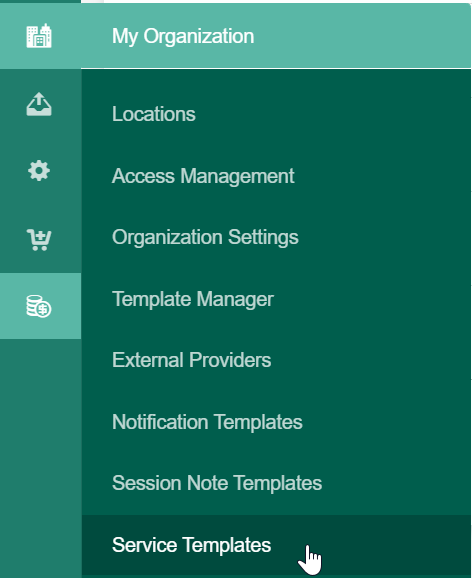Open Locations from the organization menu
The height and width of the screenshot is (578, 472).
click(x=154, y=114)
